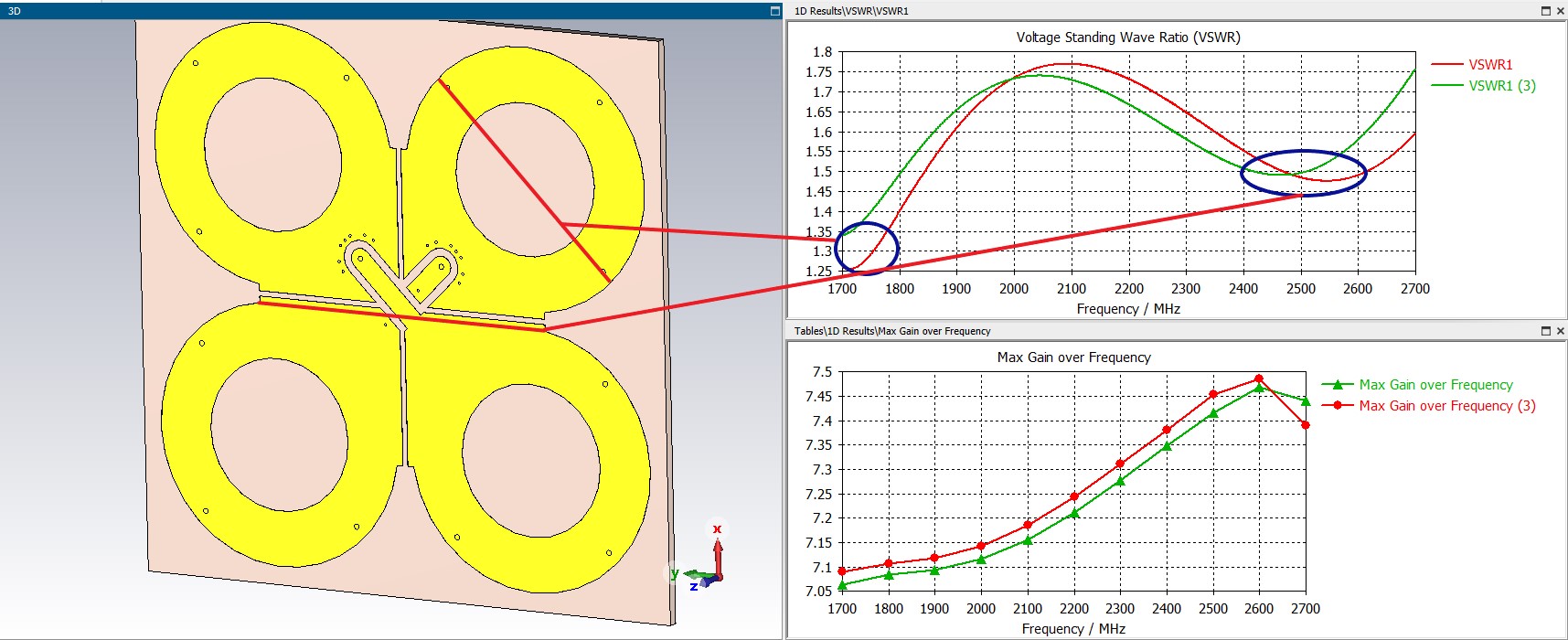Select green 'Max Gain over Frequency' legend entry
The image size is (1568, 640).
(1417, 385)
